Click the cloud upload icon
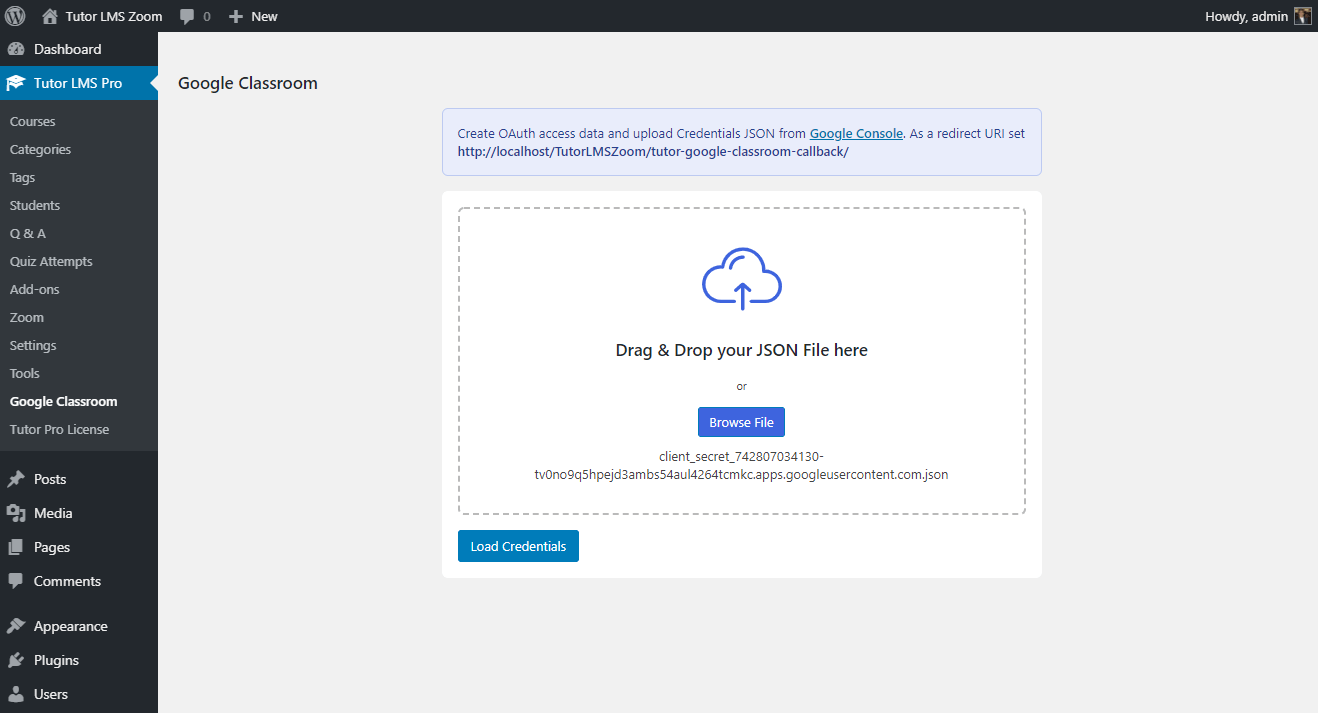 742,277
